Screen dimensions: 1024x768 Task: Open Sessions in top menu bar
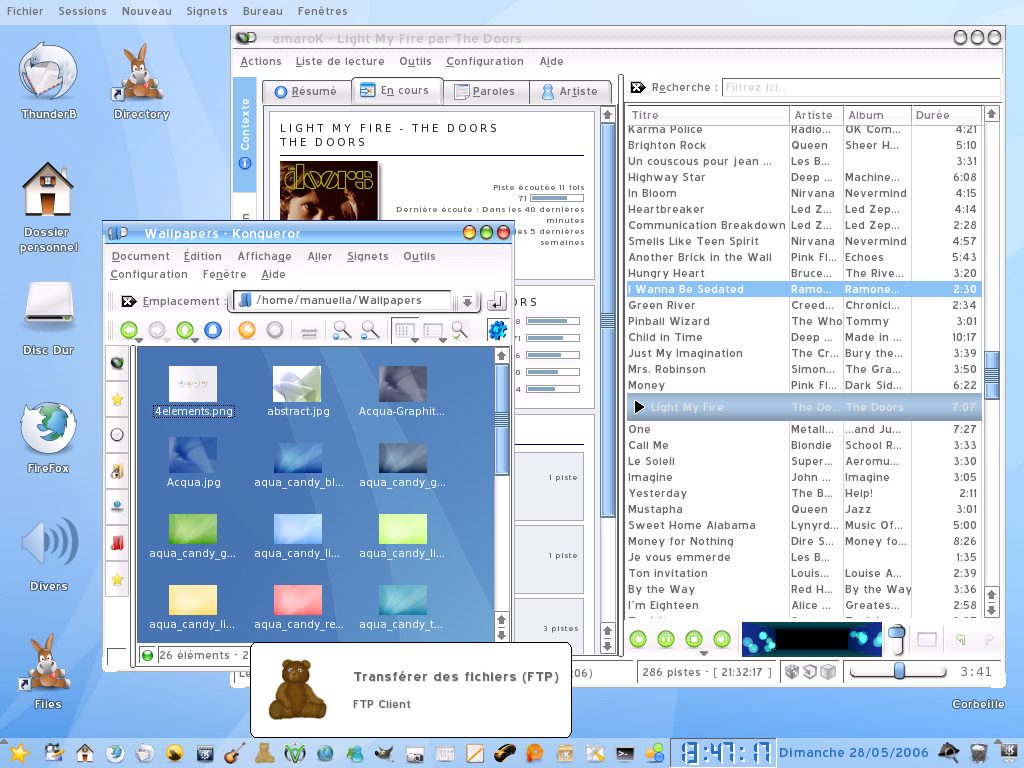82,11
